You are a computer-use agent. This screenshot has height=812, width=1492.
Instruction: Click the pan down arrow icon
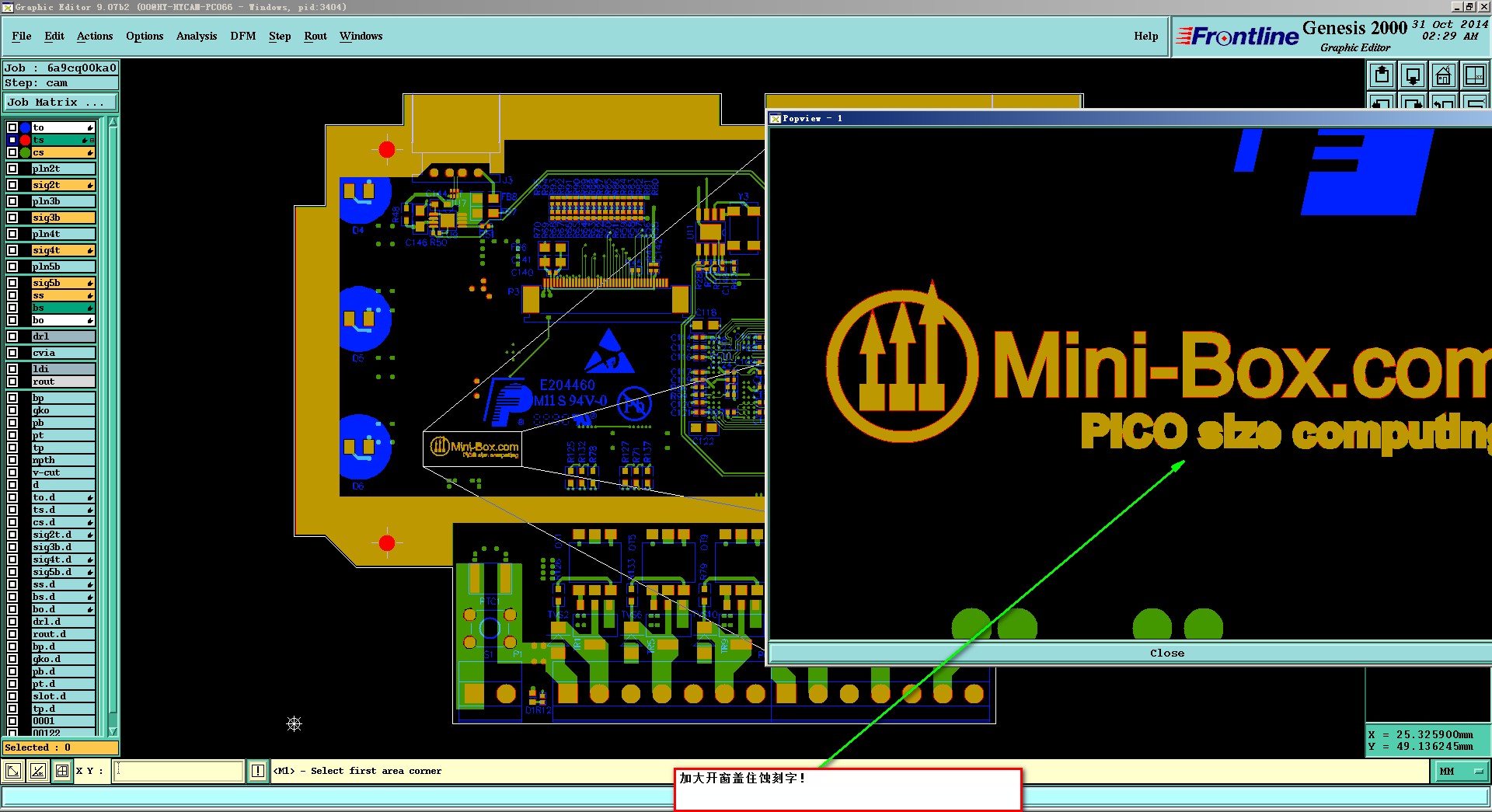[1413, 75]
